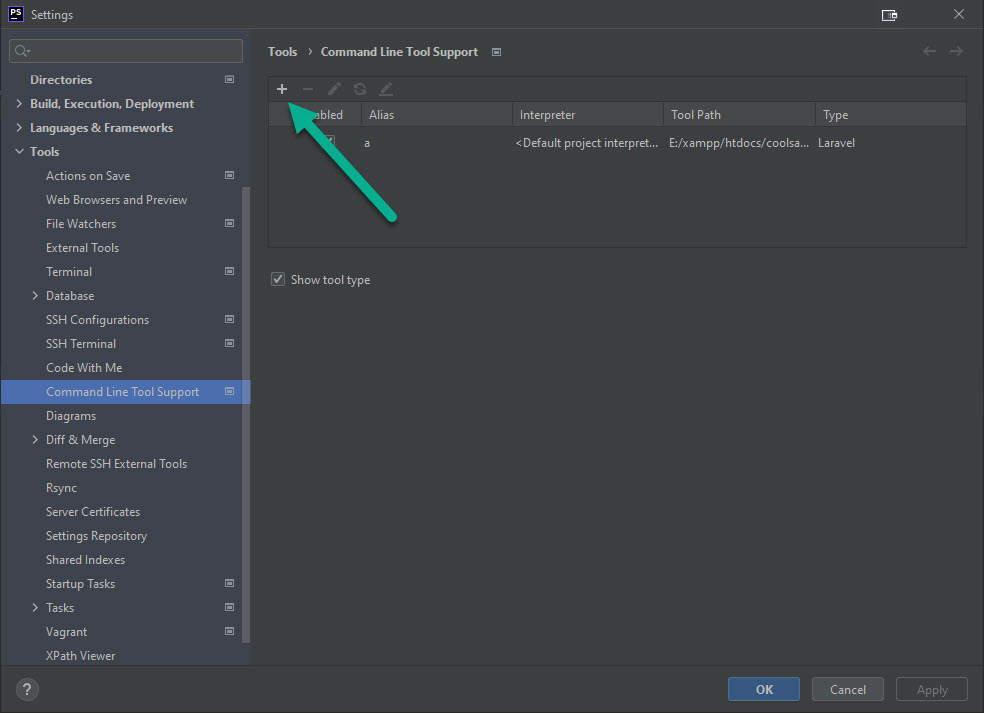Screen dimensions: 984x713
Task: Click Tools in the breadcrumb path
Action: [x=282, y=51]
